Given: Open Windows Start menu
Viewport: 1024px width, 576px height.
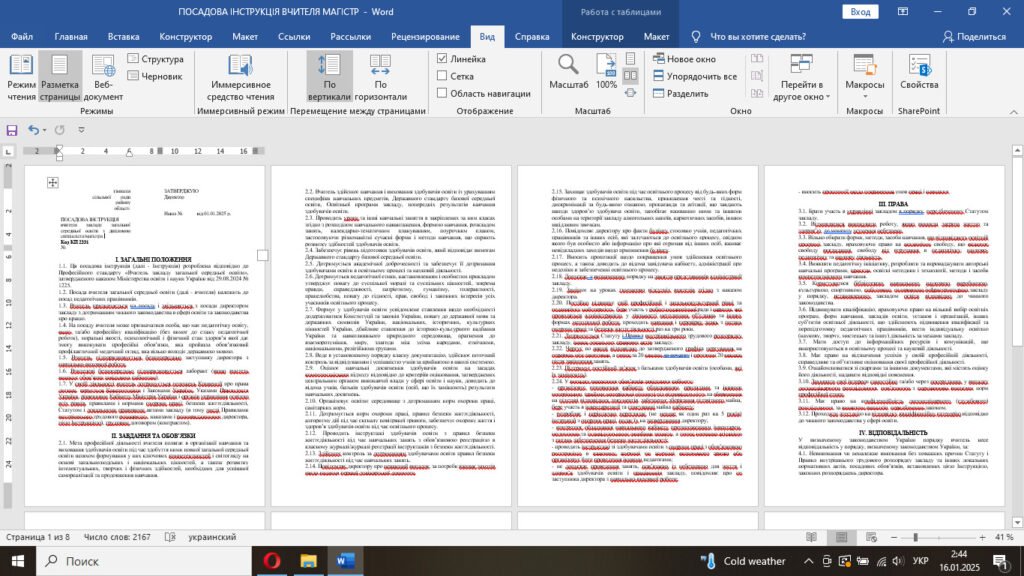Looking at the screenshot, I should 18,561.
